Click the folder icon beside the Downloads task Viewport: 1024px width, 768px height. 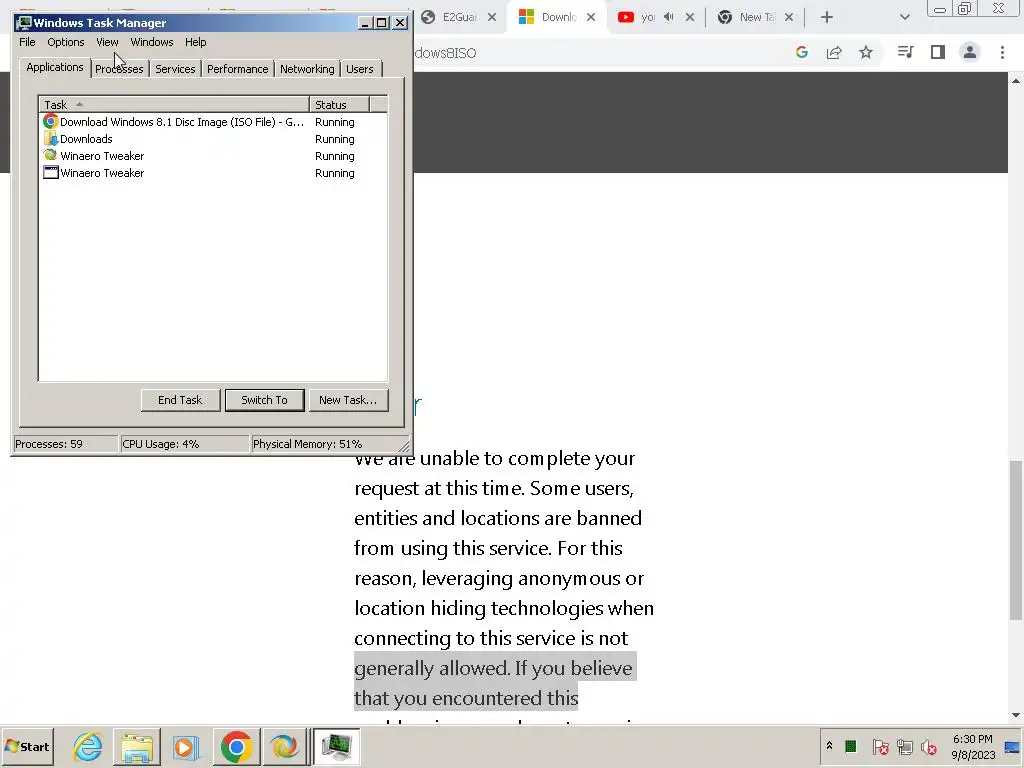tap(50, 138)
